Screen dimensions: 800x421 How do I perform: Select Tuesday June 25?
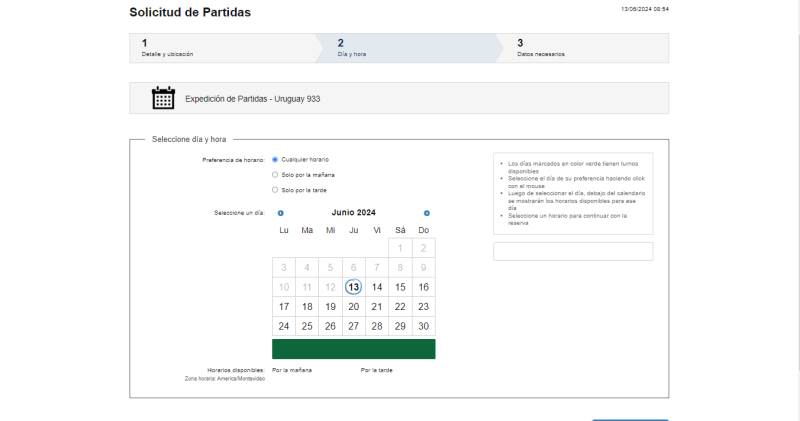307,327
